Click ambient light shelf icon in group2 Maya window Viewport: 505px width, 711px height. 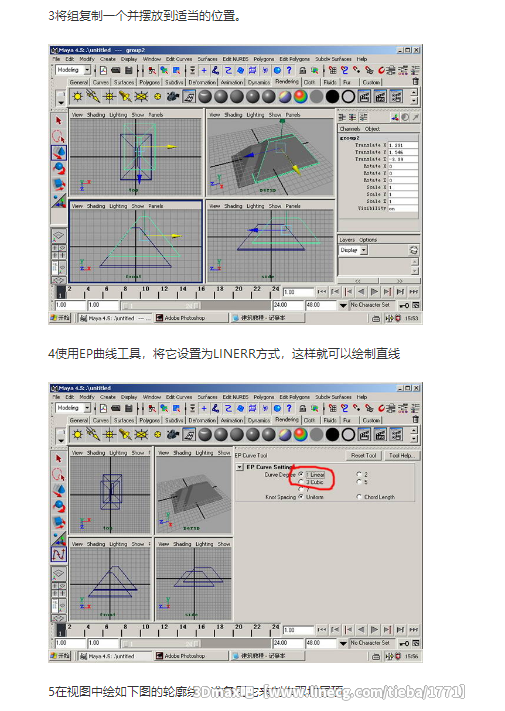(78, 97)
